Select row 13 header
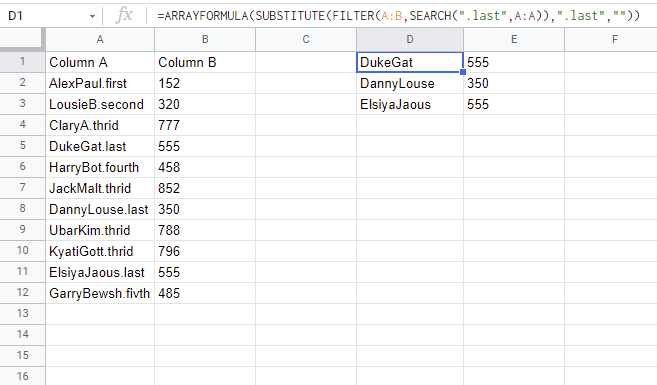 (x=23, y=313)
